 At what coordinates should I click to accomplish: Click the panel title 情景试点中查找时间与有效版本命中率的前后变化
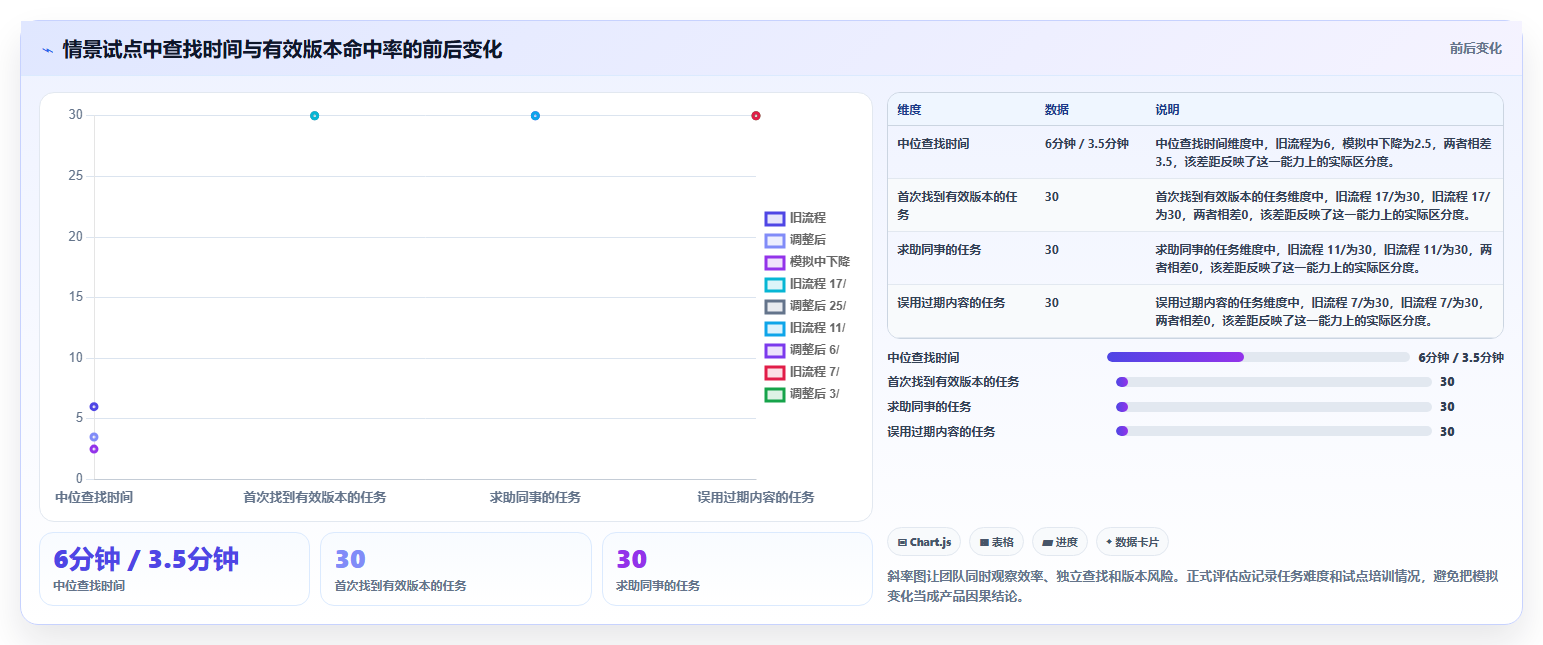pos(282,50)
